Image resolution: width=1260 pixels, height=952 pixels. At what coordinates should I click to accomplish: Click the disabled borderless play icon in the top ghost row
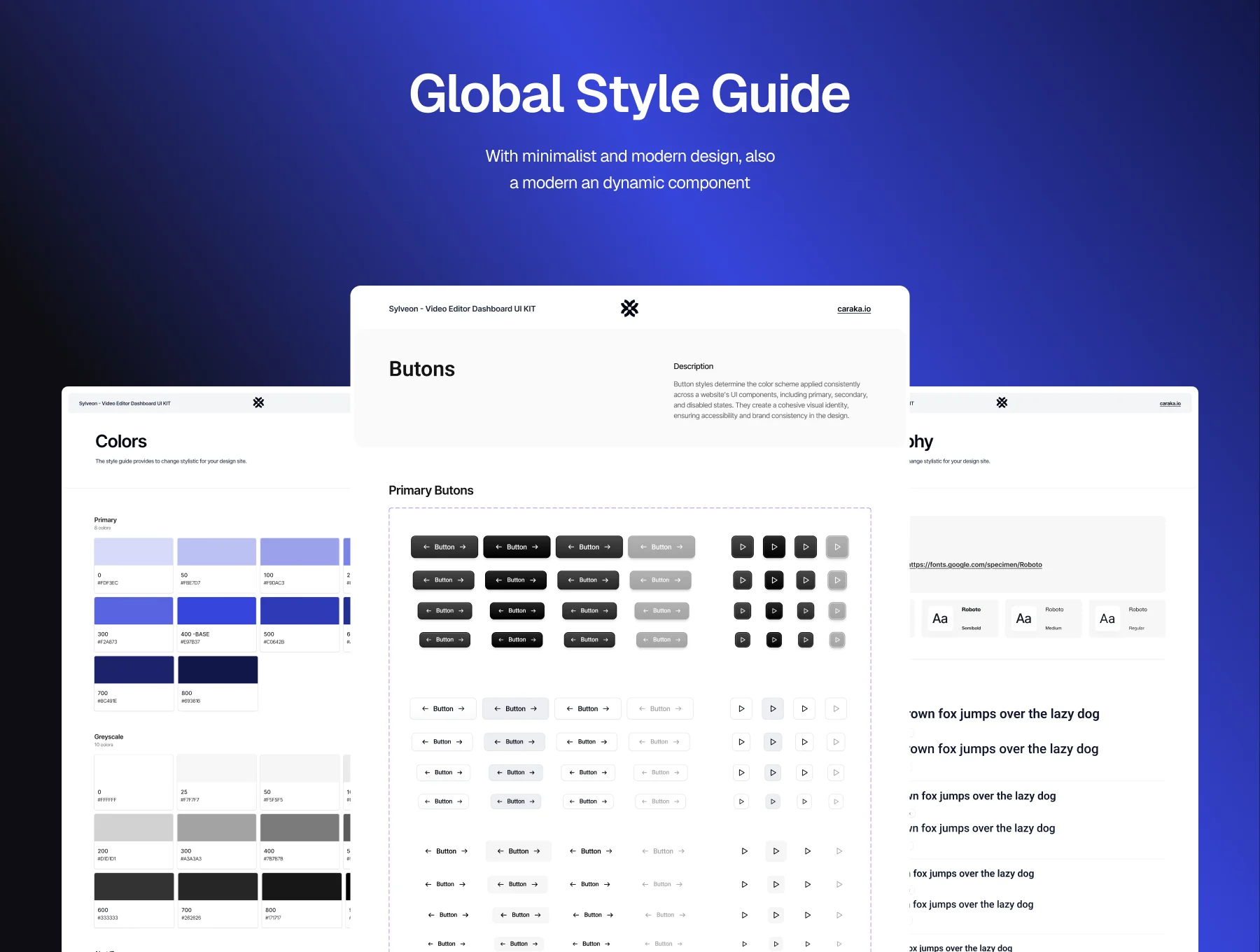click(x=839, y=851)
